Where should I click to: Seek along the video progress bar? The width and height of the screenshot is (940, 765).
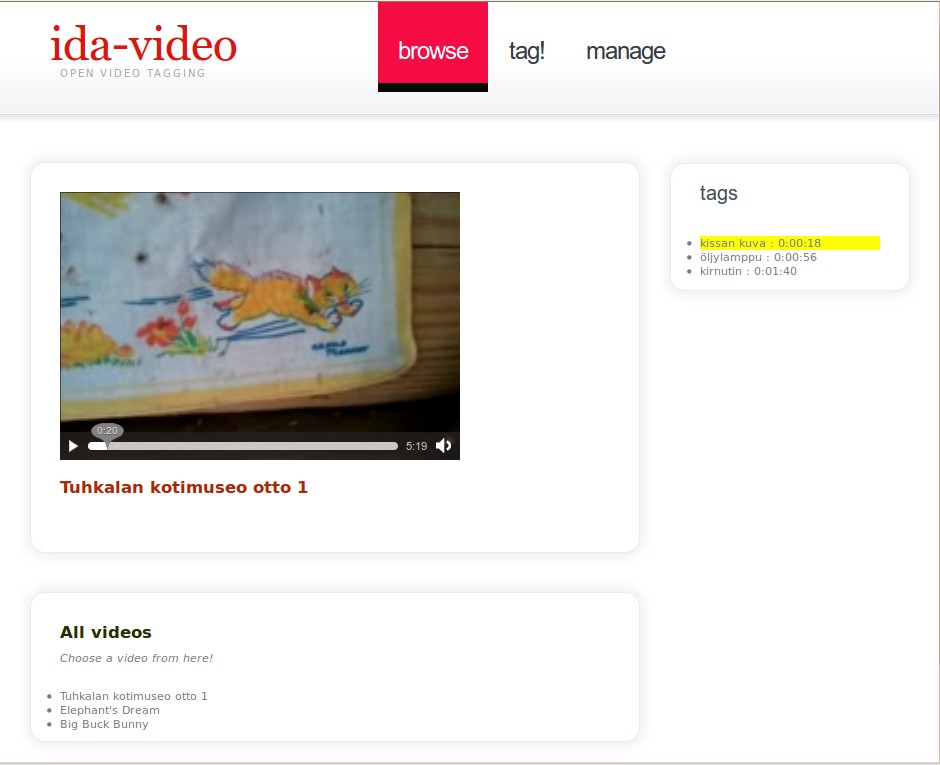[243, 446]
